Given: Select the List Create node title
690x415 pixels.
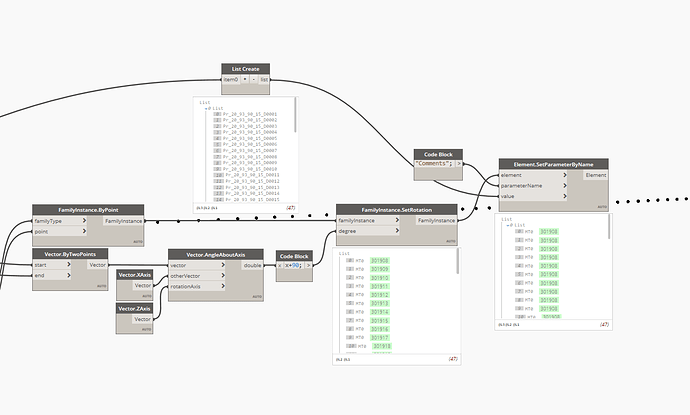Looking at the screenshot, I should click(246, 69).
